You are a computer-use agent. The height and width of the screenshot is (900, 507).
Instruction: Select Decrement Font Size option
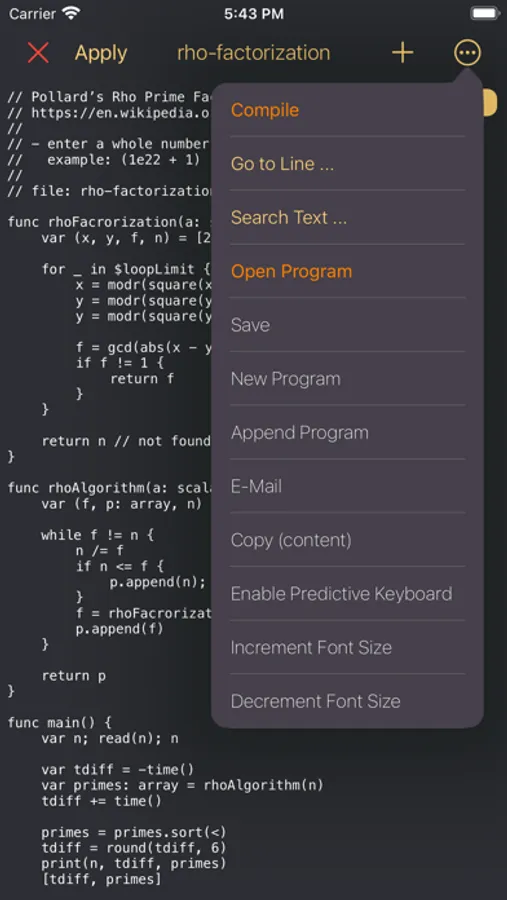pos(347,701)
